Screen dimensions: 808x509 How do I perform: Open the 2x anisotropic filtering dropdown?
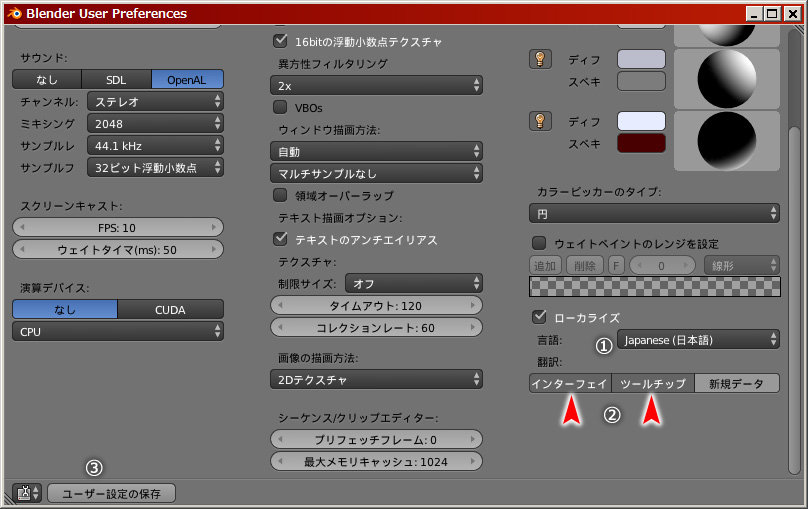[376, 86]
